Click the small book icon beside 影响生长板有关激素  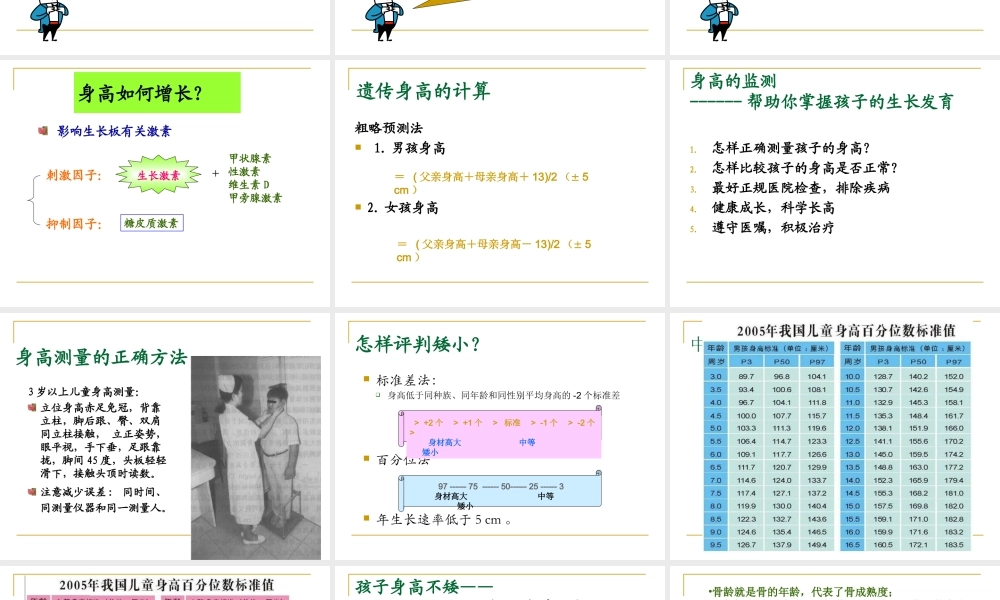point(42,130)
